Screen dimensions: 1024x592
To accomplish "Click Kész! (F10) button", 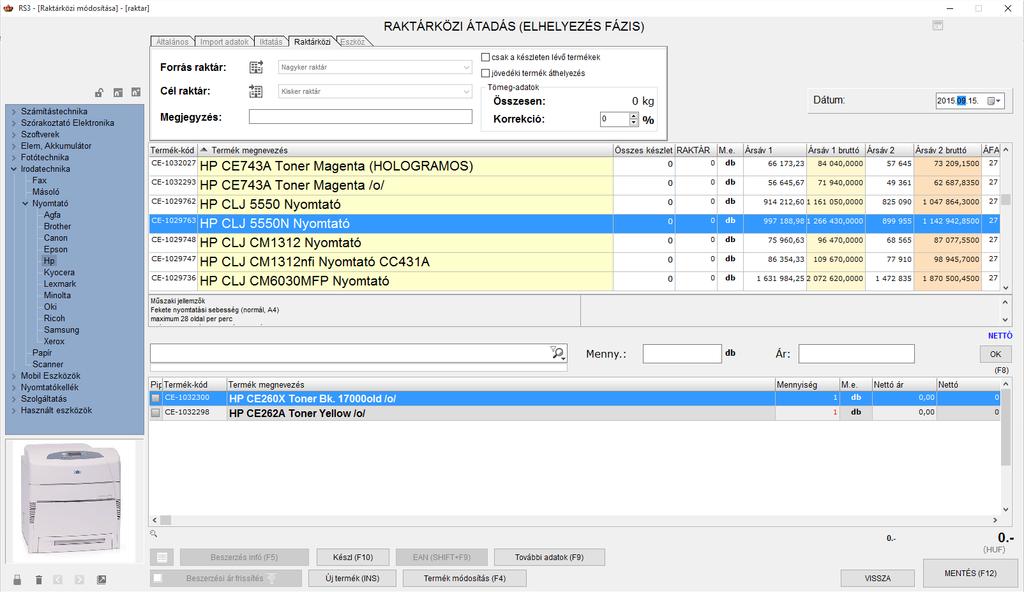I will pyautogui.click(x=353, y=557).
